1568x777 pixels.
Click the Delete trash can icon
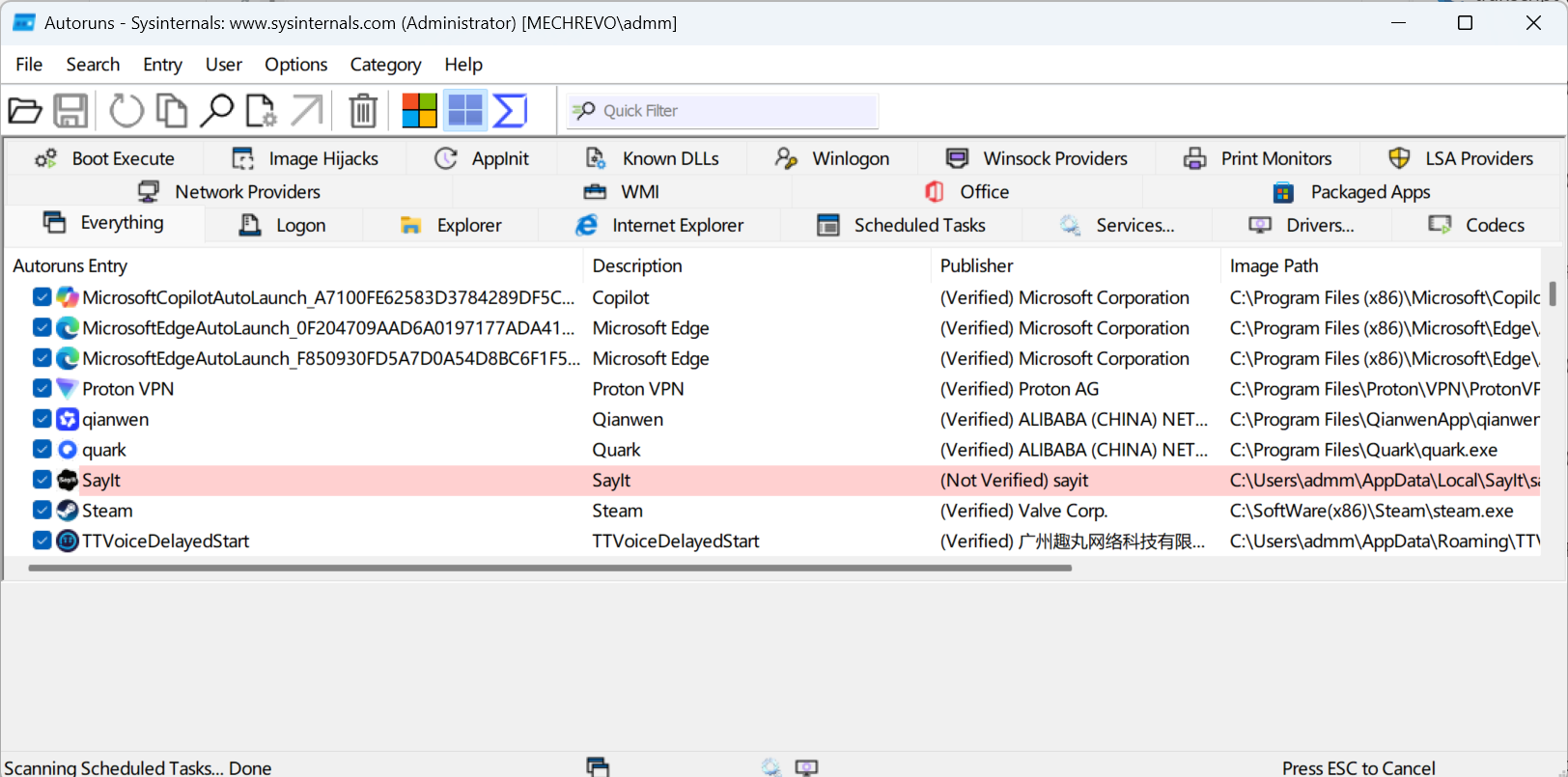(x=363, y=111)
